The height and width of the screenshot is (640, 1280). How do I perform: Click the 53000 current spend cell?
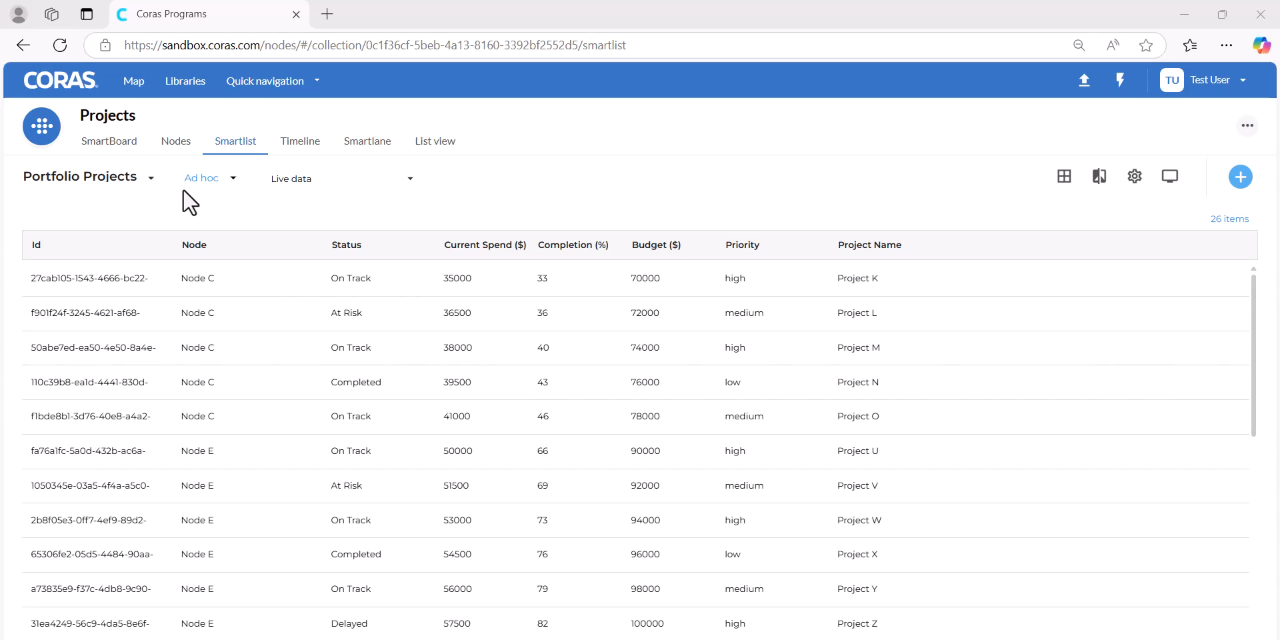pos(457,520)
